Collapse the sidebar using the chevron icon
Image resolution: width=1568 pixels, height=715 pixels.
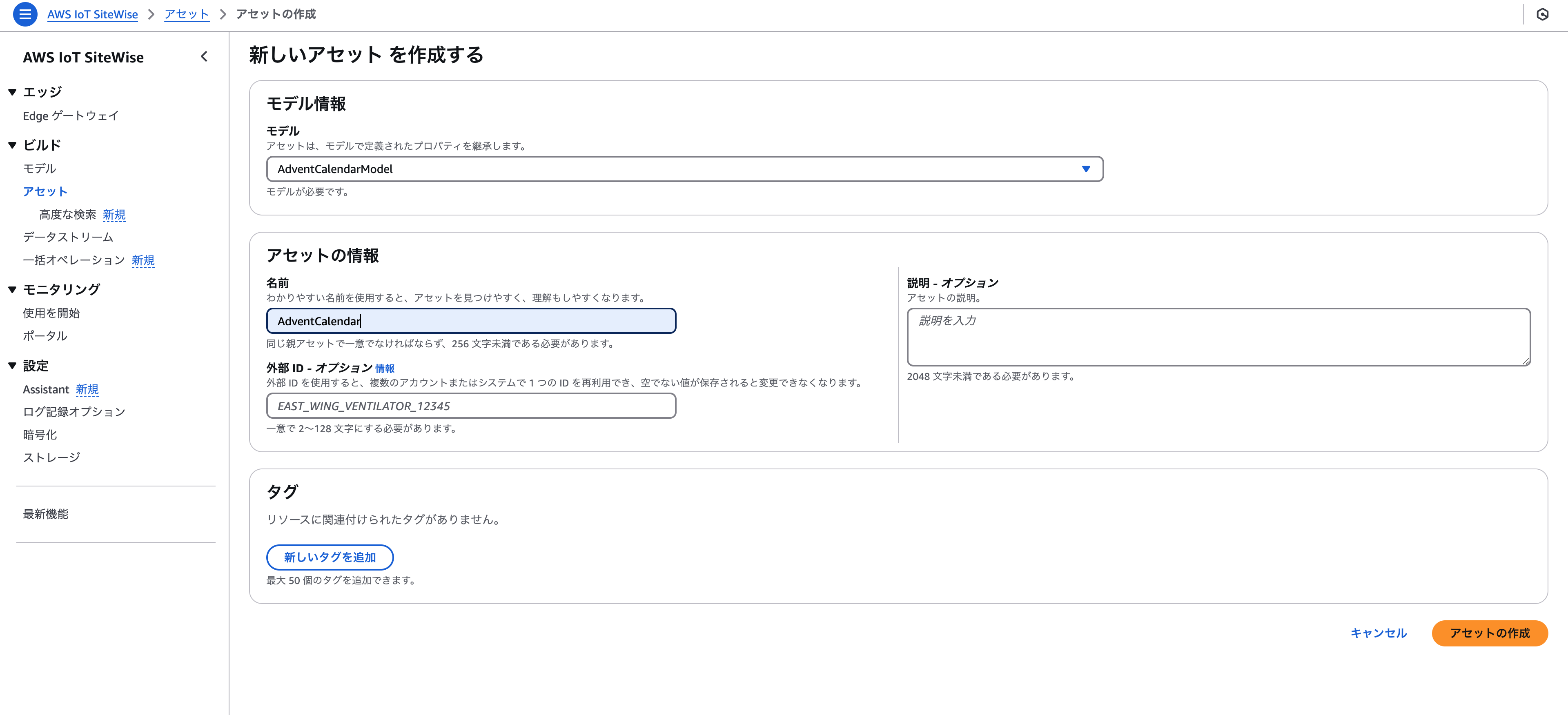click(x=204, y=57)
